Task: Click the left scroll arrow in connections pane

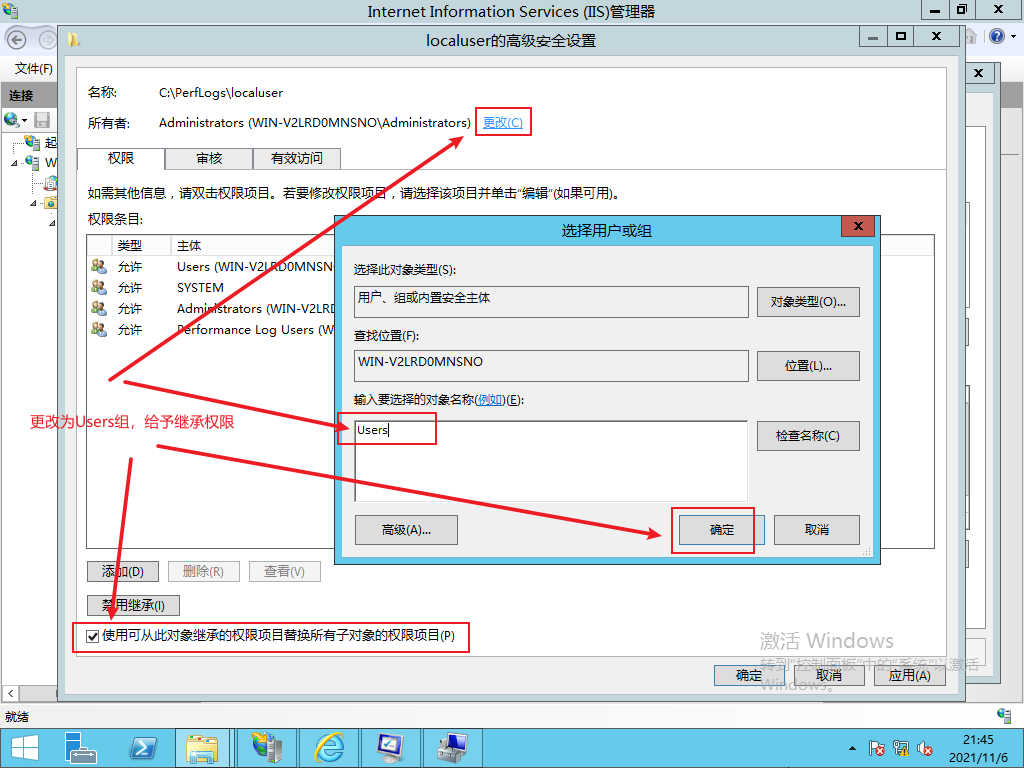Action: click(x=10, y=693)
